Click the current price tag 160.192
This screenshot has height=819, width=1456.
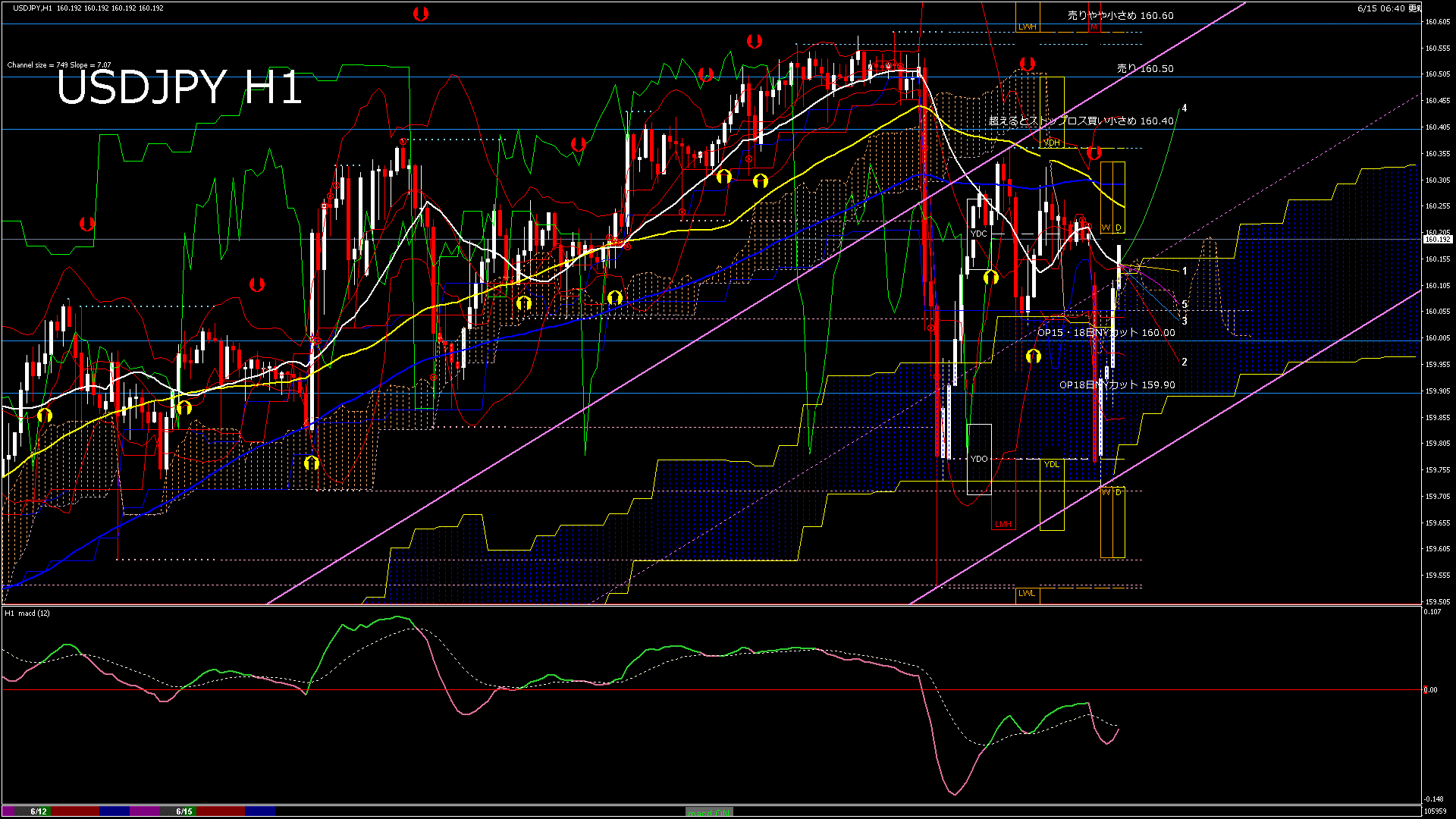point(1438,240)
